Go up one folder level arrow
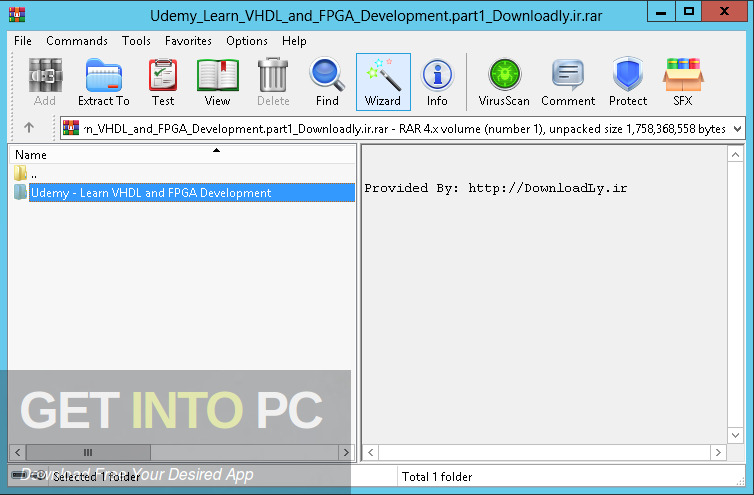The image size is (754, 495). click(x=29, y=128)
